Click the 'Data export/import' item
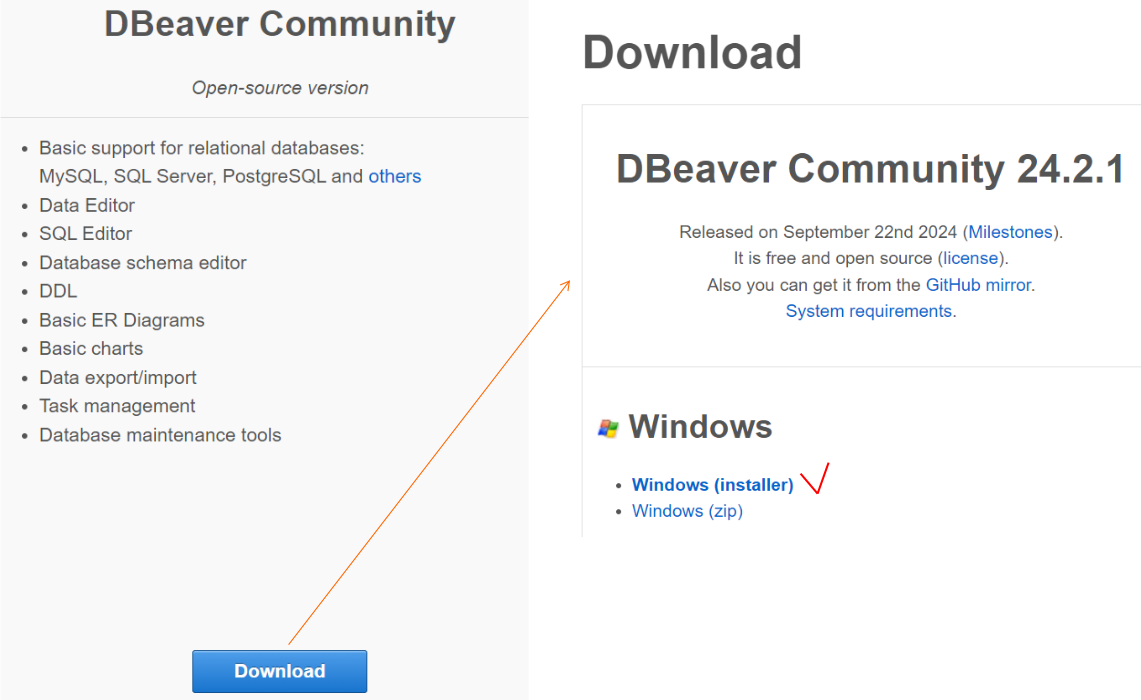 [118, 378]
